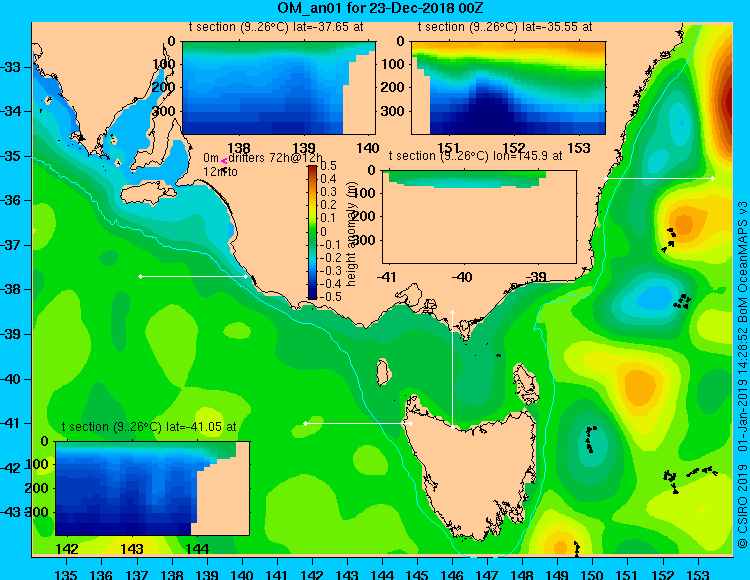Image resolution: width=750 pixels, height=580 pixels.
Task: Click the '0m drifters 72h@12h' legend text
Action: 263,158
